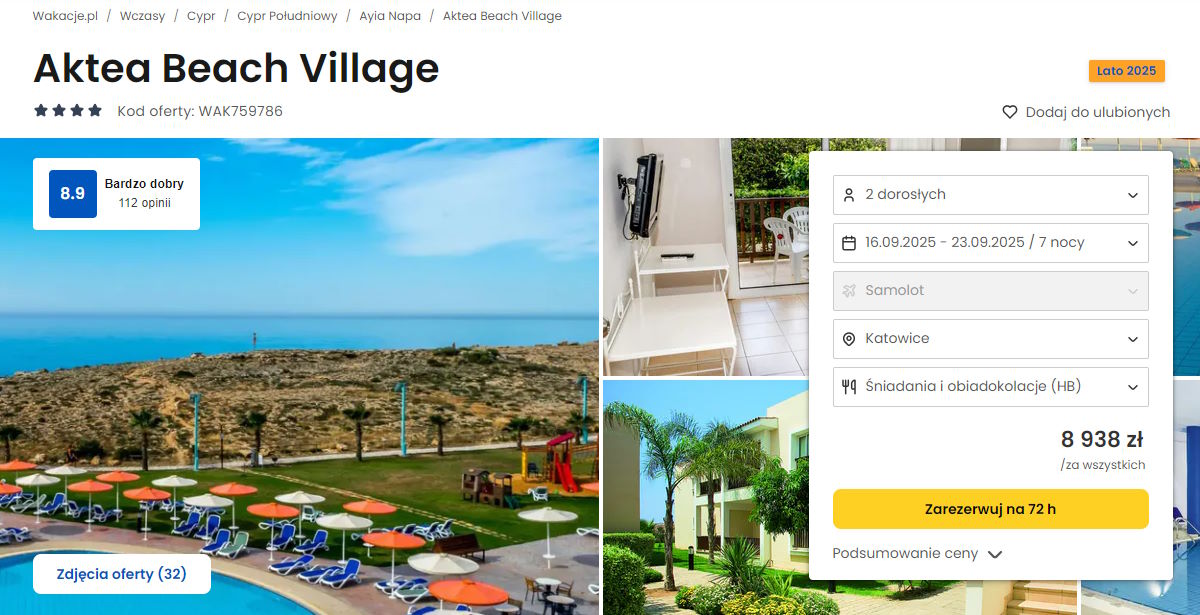
Task: Click the hotel star rating icons
Action: tap(68, 111)
